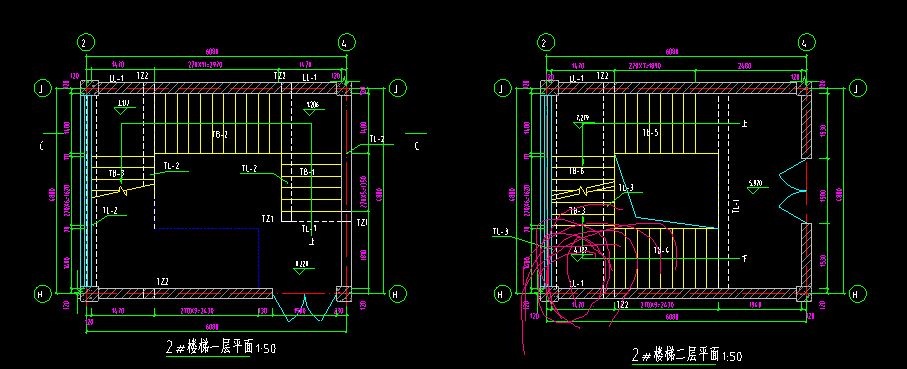Viewport: 907px width, 369px height.
Task: Select the title text 2#楼梯二层平面
Action: click(675, 355)
